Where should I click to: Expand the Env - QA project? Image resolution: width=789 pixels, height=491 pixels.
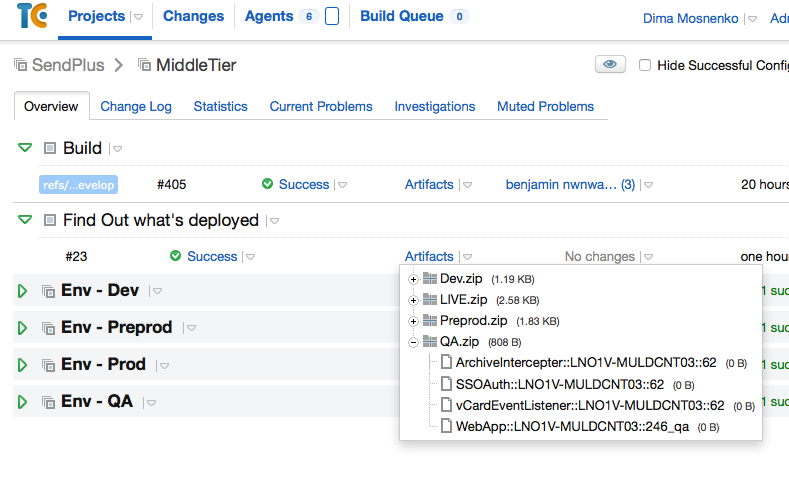pyautogui.click(x=22, y=402)
